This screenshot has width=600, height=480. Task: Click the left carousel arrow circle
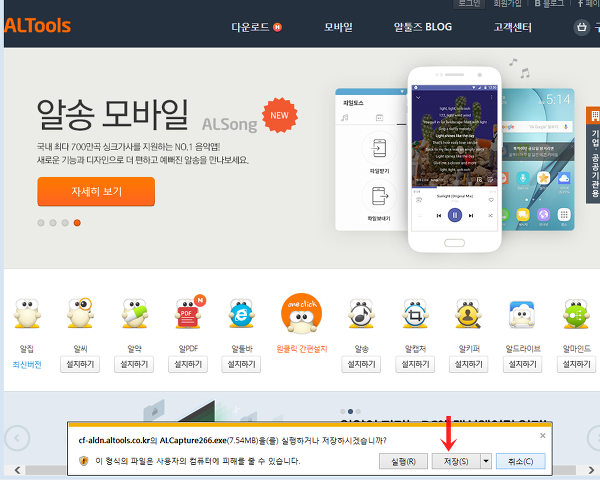point(17,438)
